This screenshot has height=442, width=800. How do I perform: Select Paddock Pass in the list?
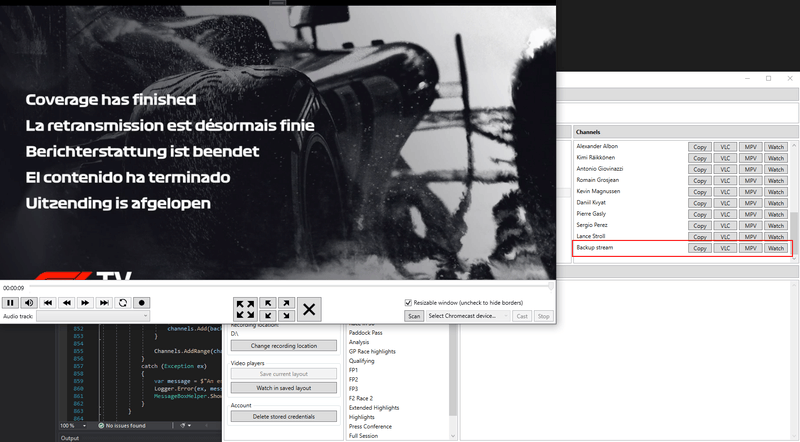(365, 333)
